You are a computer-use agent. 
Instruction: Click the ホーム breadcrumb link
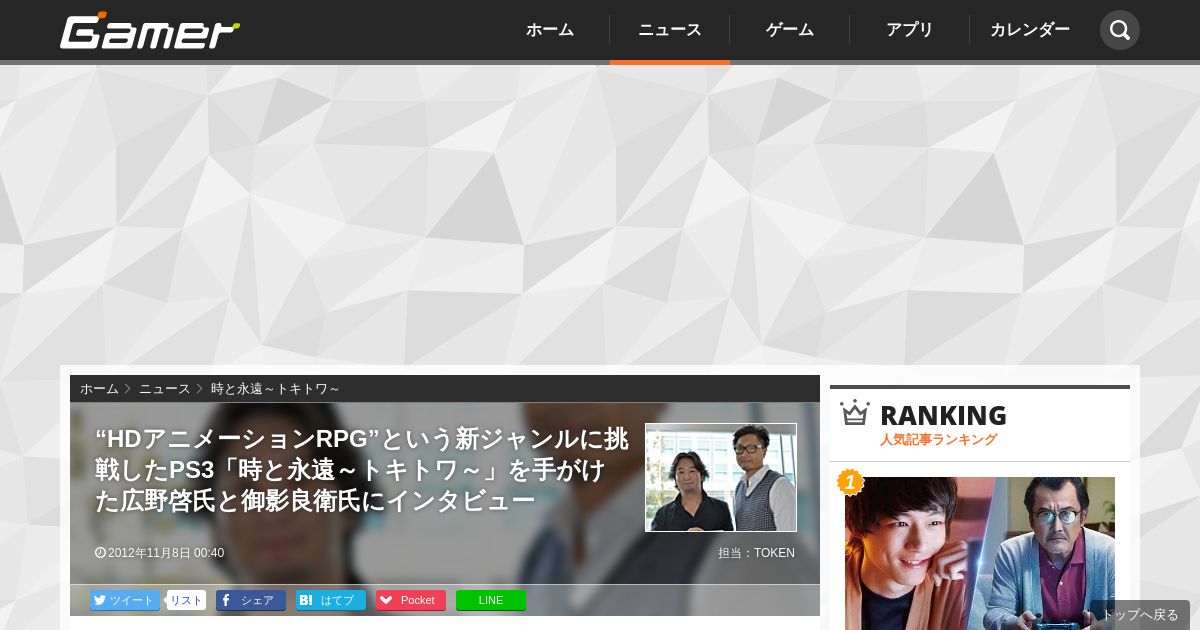point(99,389)
